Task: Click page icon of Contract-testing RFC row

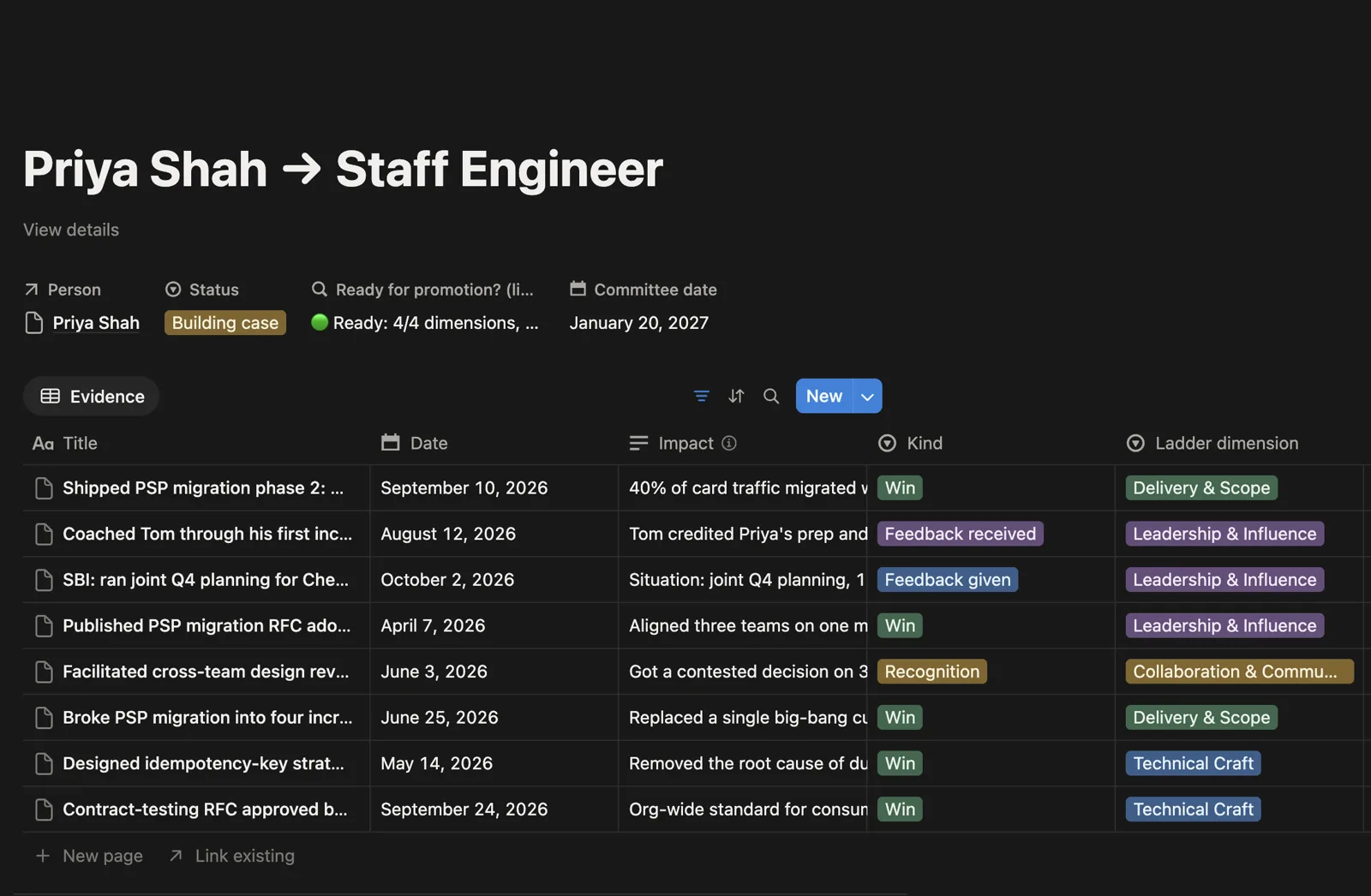Action: pyautogui.click(x=44, y=809)
